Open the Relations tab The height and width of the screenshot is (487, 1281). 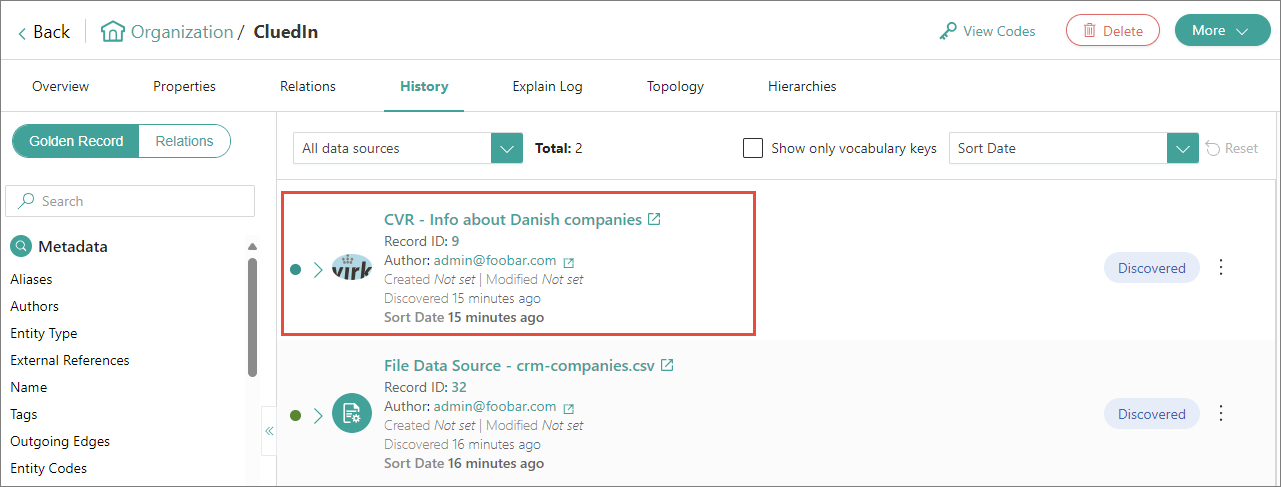(x=308, y=86)
